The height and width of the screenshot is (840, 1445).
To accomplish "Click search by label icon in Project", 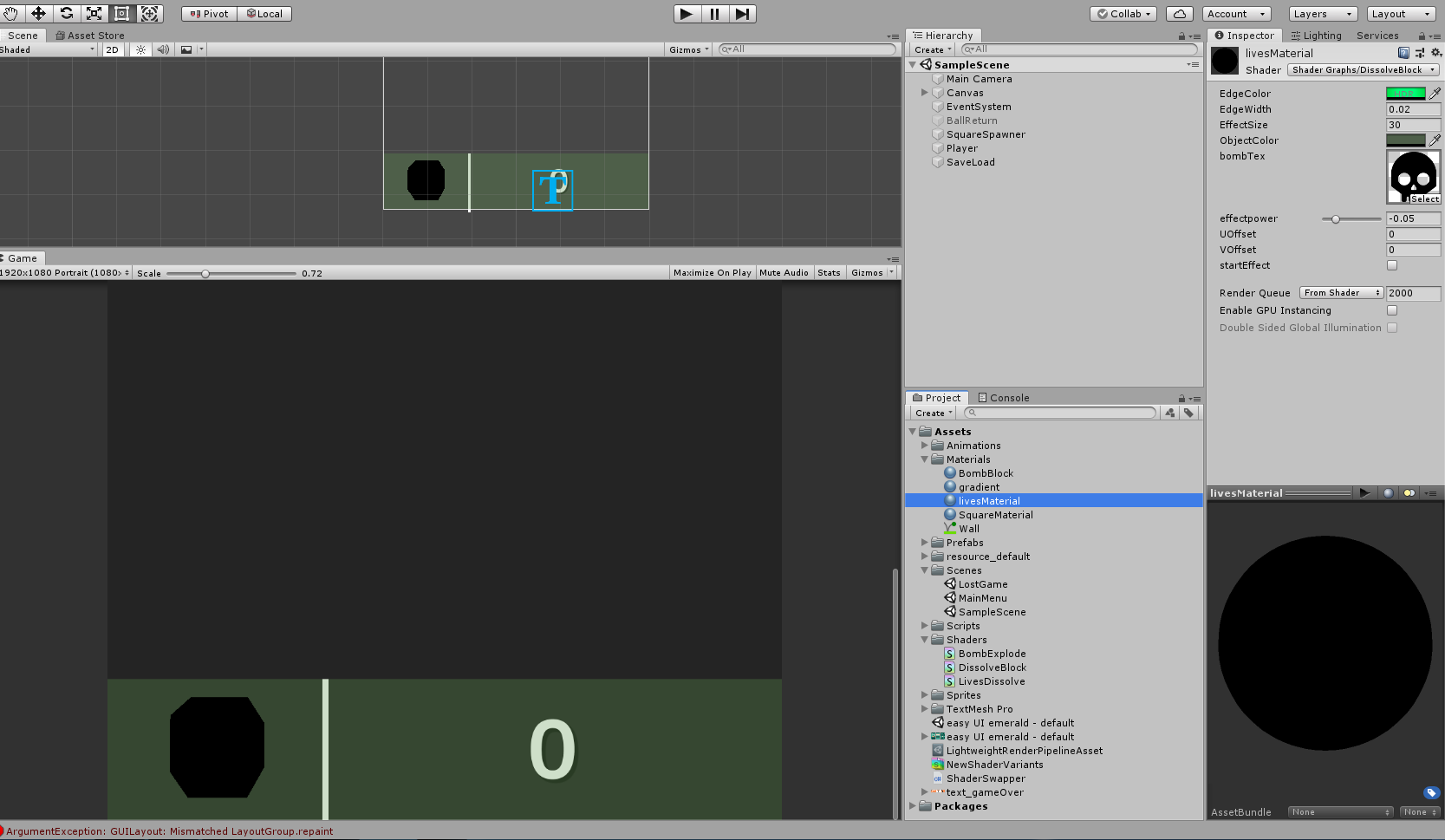I will point(1189,413).
